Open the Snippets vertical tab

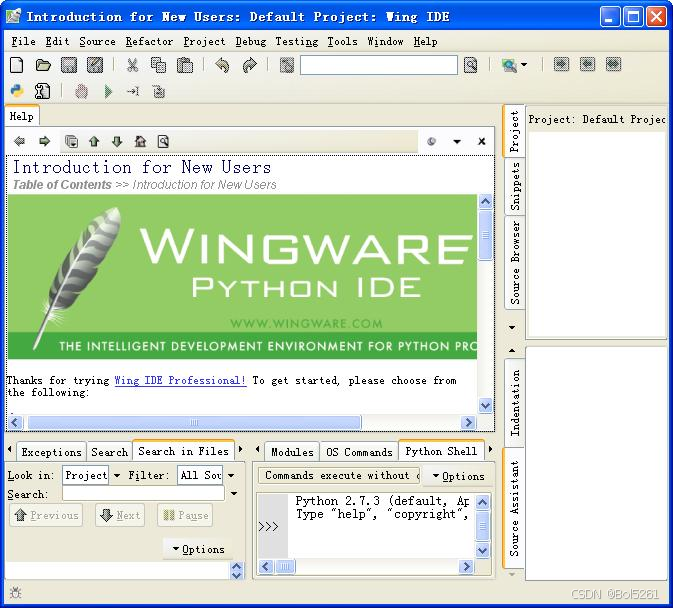515,187
